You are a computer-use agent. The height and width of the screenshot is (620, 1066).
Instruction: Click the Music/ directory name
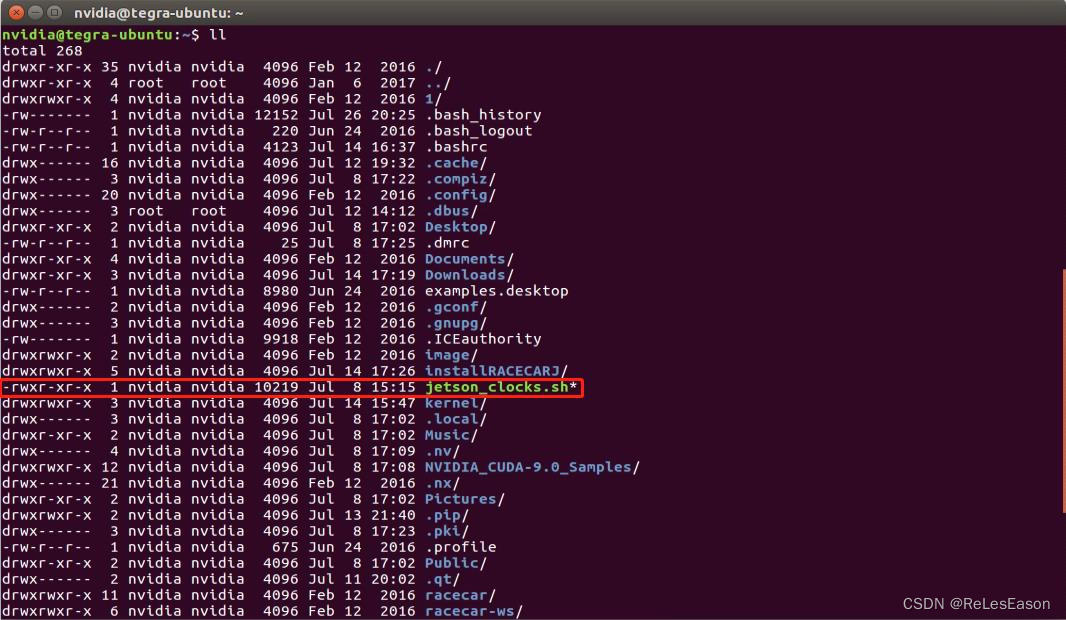click(451, 435)
